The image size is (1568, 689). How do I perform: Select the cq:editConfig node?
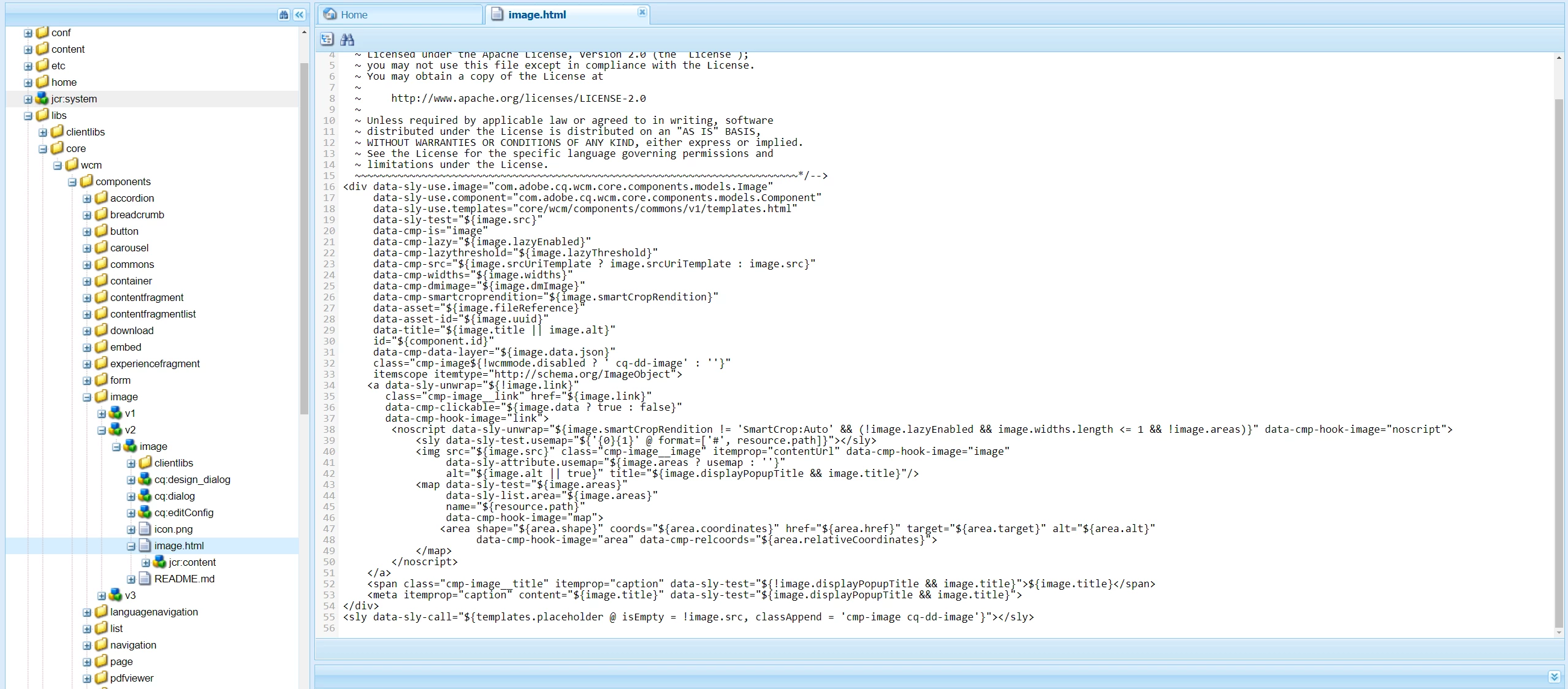tap(183, 512)
